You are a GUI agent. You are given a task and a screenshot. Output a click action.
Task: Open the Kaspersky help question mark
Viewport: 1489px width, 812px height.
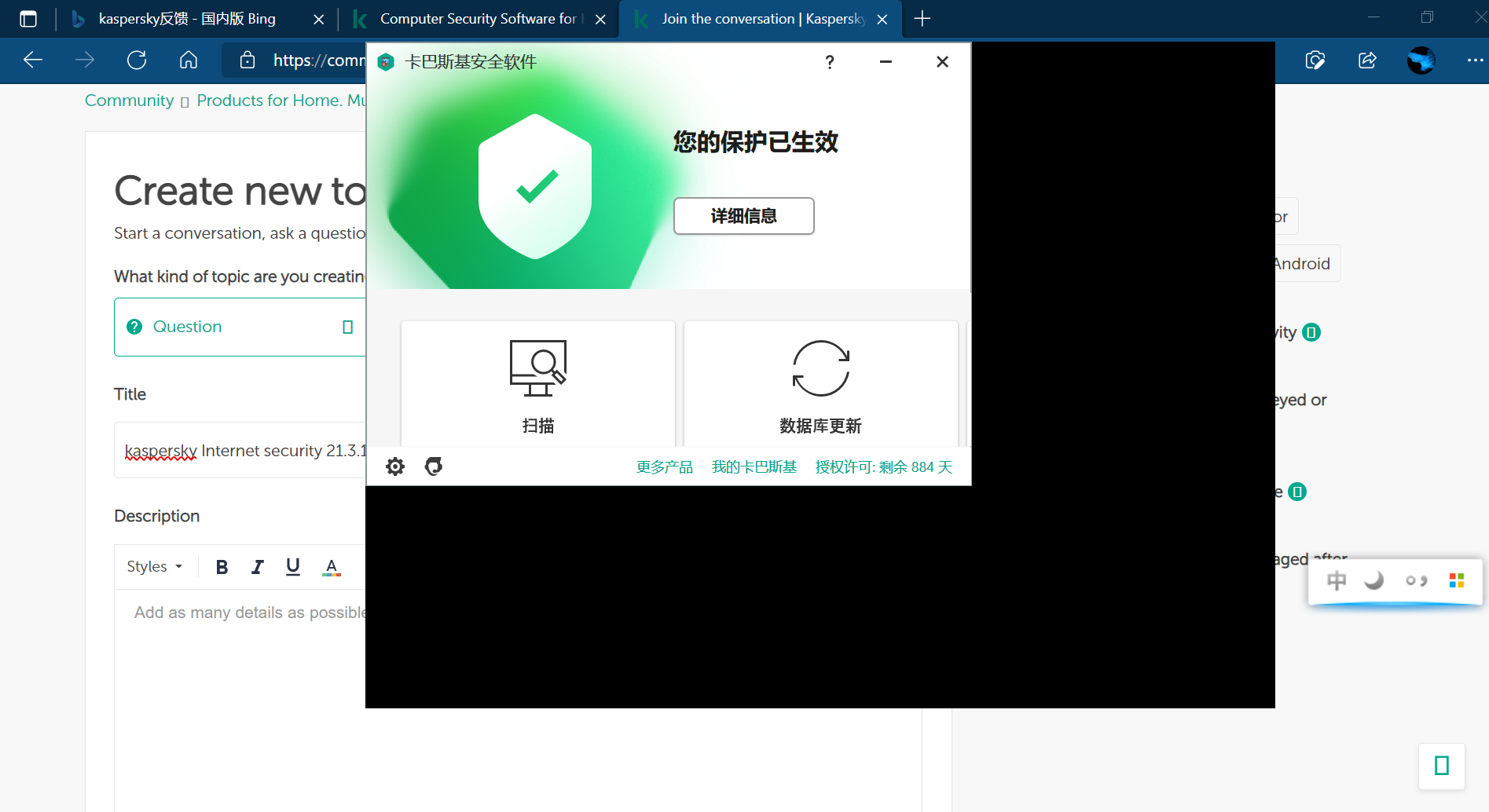(x=830, y=62)
